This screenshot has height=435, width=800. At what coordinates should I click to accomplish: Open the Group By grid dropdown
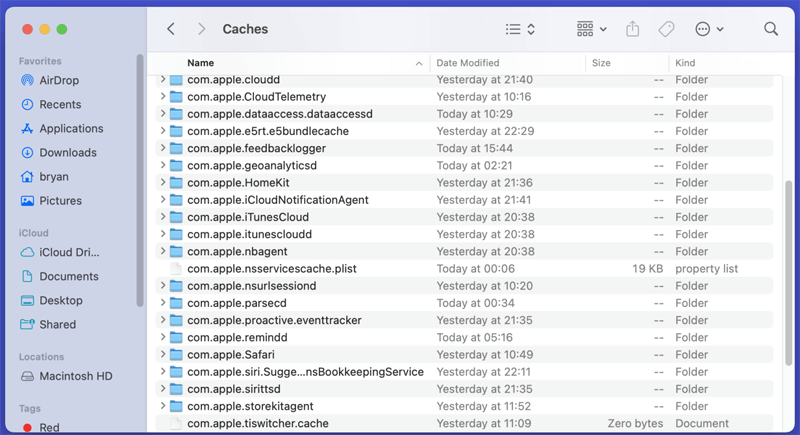[x=591, y=29]
